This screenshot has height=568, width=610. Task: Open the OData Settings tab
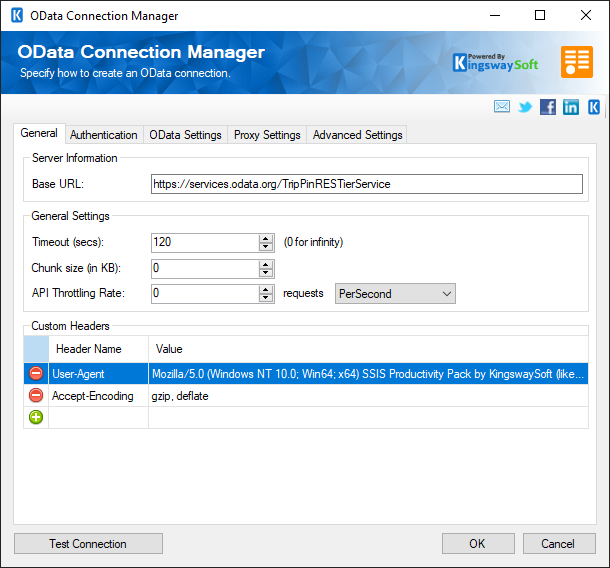coord(185,135)
